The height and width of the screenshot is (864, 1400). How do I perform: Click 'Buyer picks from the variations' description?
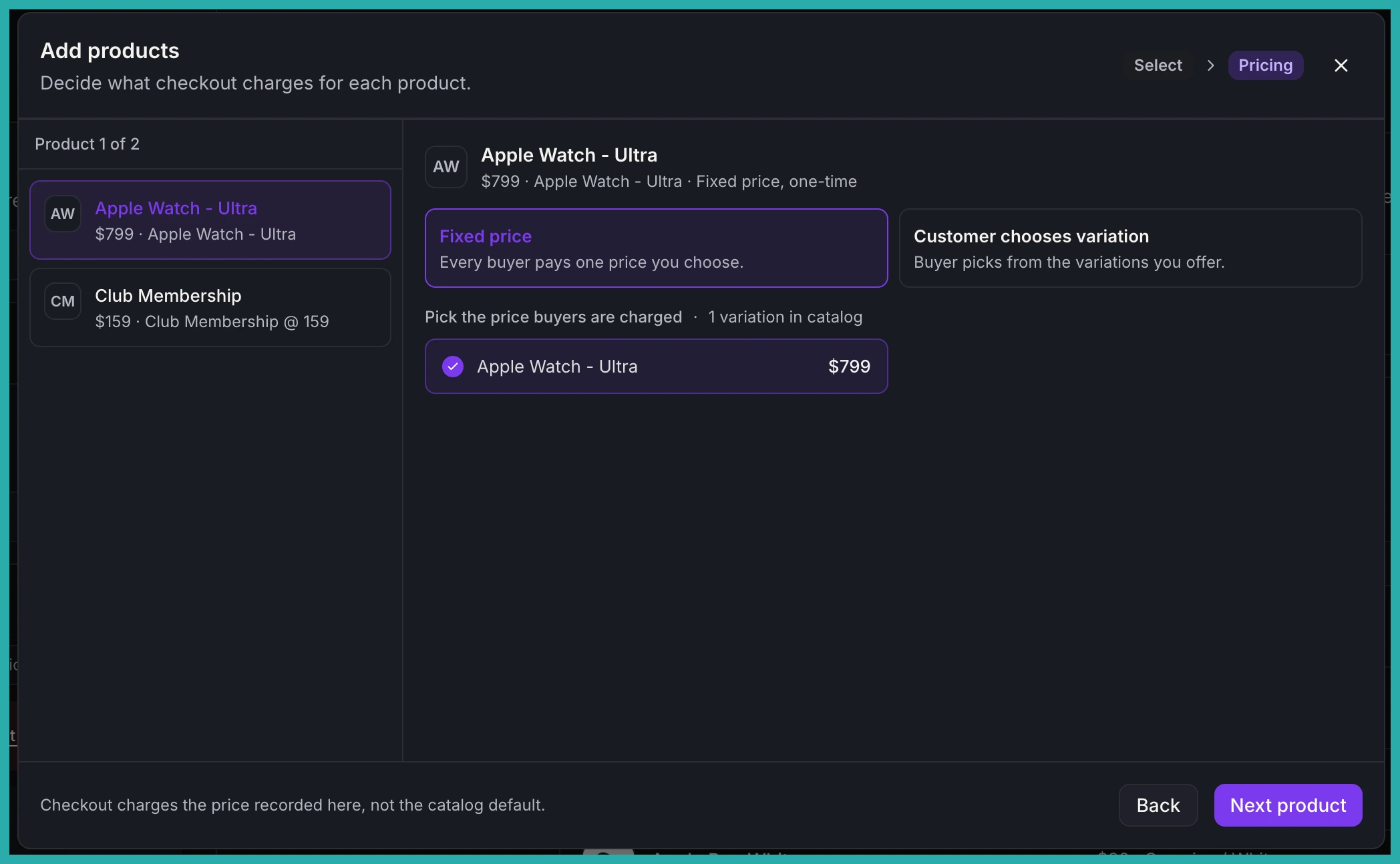pos(1069,262)
